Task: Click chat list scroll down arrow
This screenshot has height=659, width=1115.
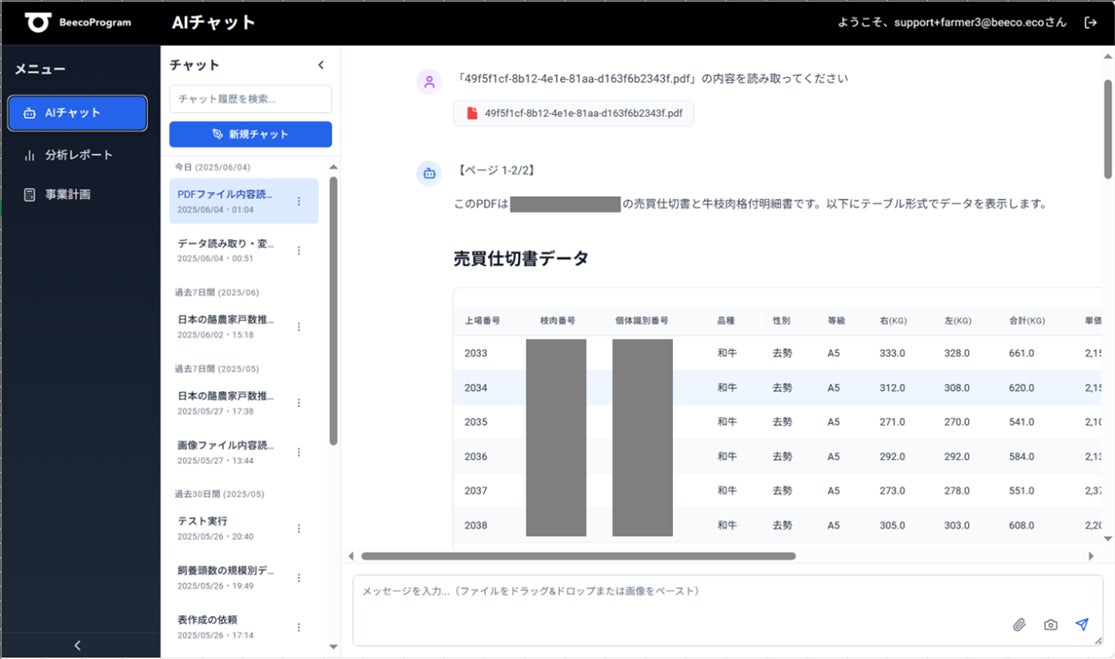Action: [x=334, y=647]
